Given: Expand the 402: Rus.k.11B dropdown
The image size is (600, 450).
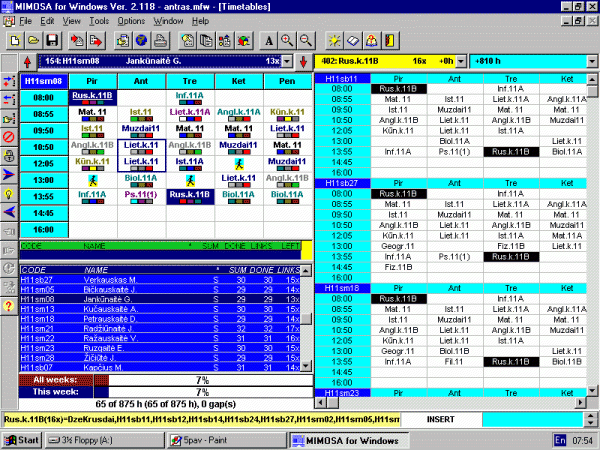Looking at the screenshot, I should (x=431, y=61).
